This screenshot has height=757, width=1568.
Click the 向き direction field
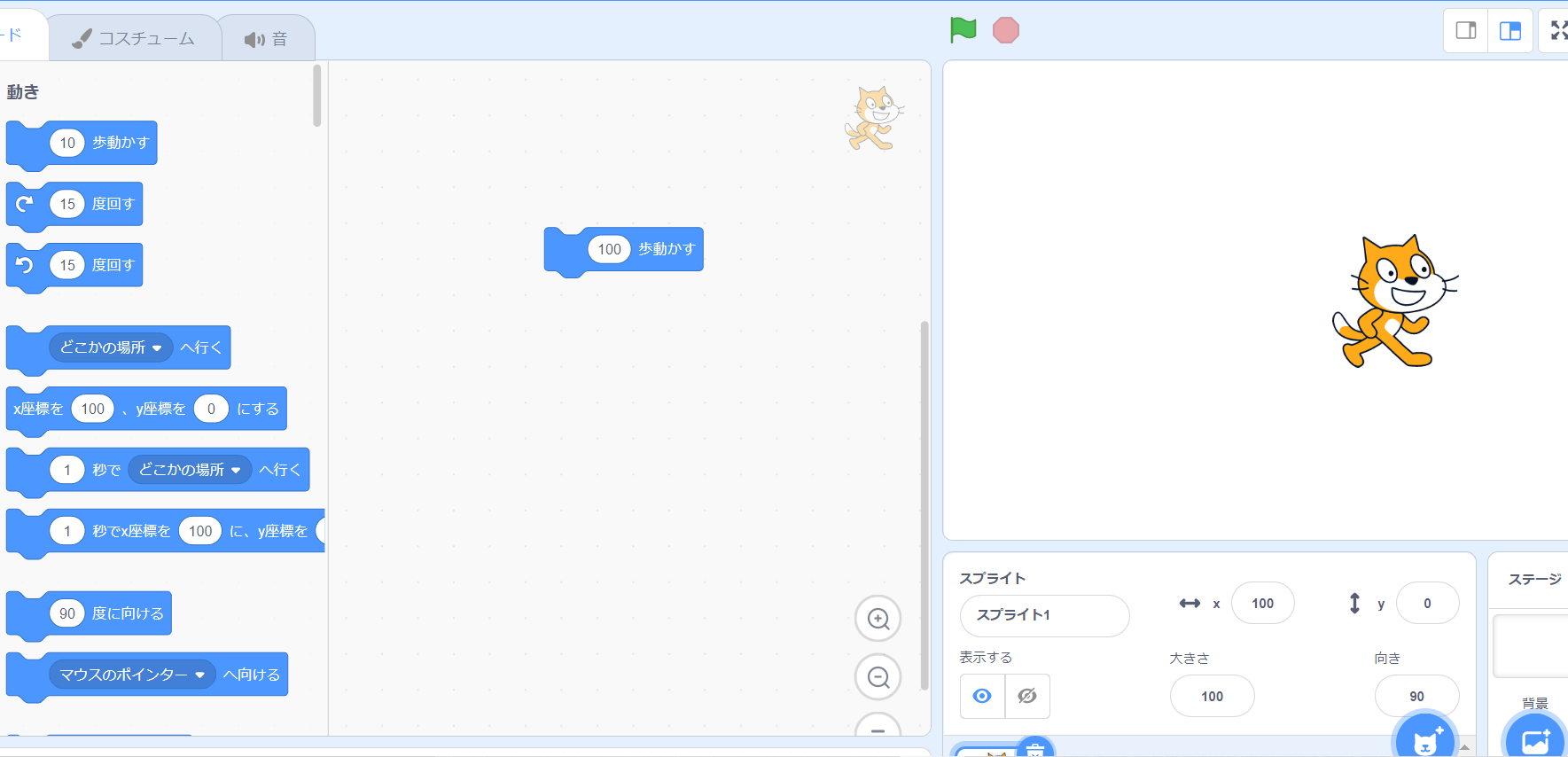click(x=1416, y=697)
